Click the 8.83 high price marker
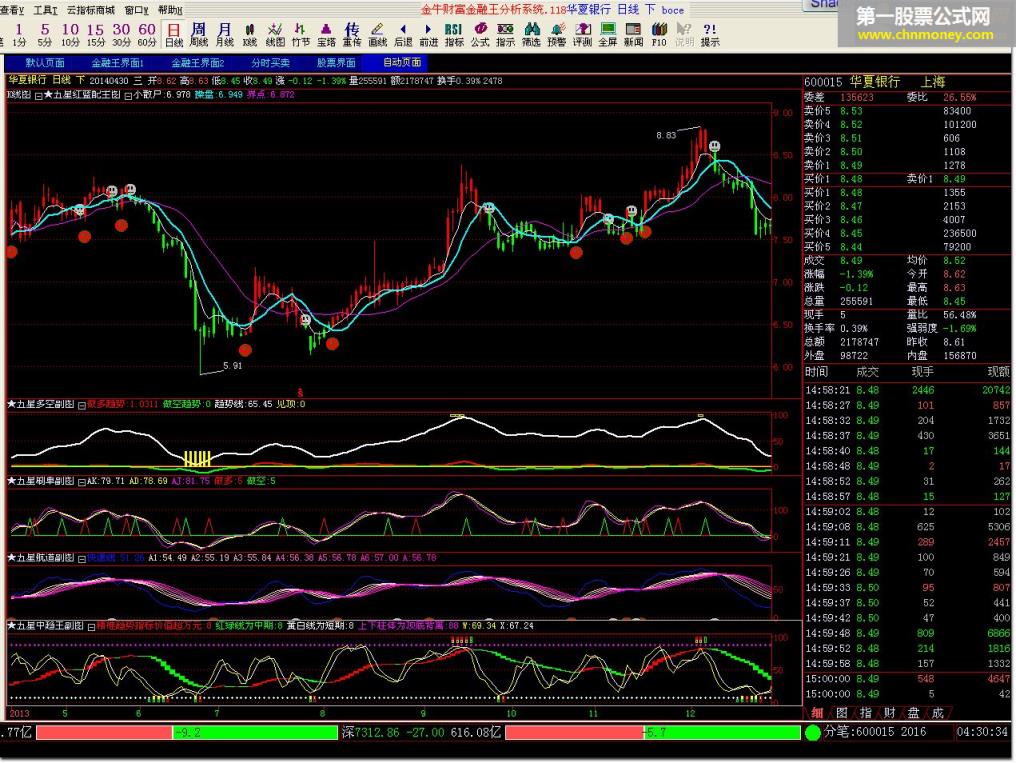Viewport: 1016px width, 763px height. [665, 135]
